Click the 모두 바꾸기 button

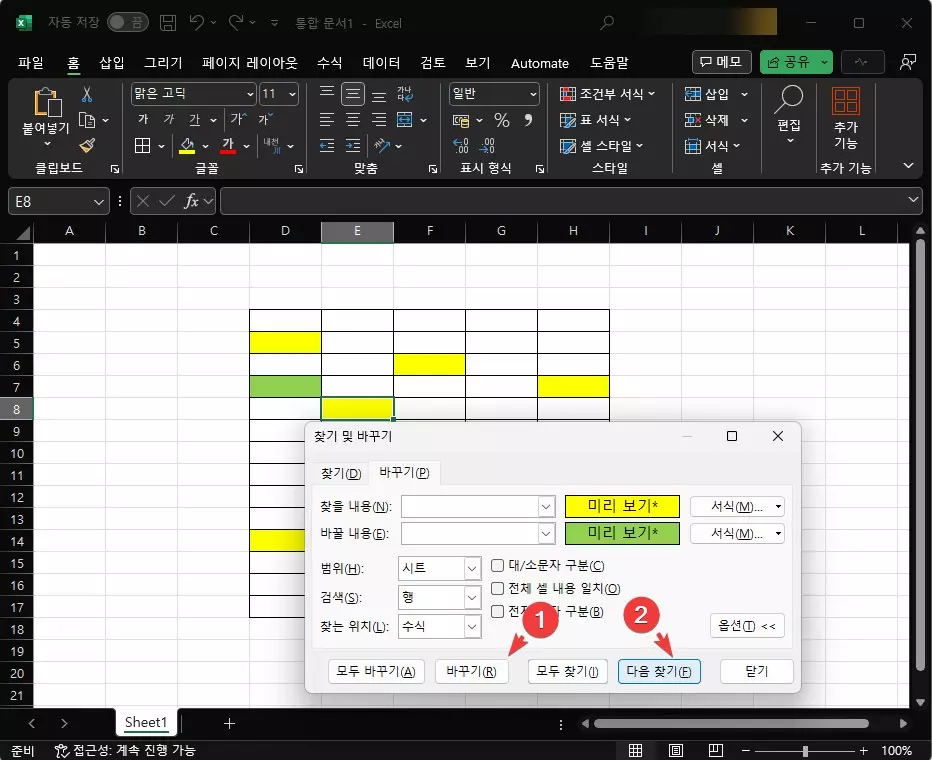pos(375,671)
